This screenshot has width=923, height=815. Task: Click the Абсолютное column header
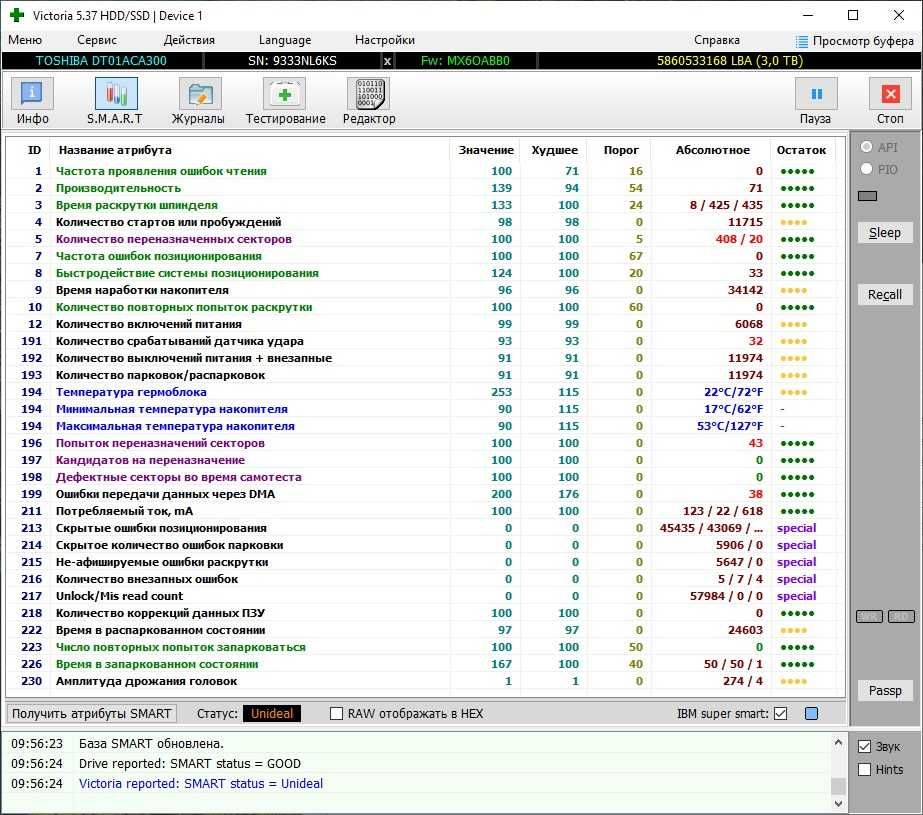[713, 150]
